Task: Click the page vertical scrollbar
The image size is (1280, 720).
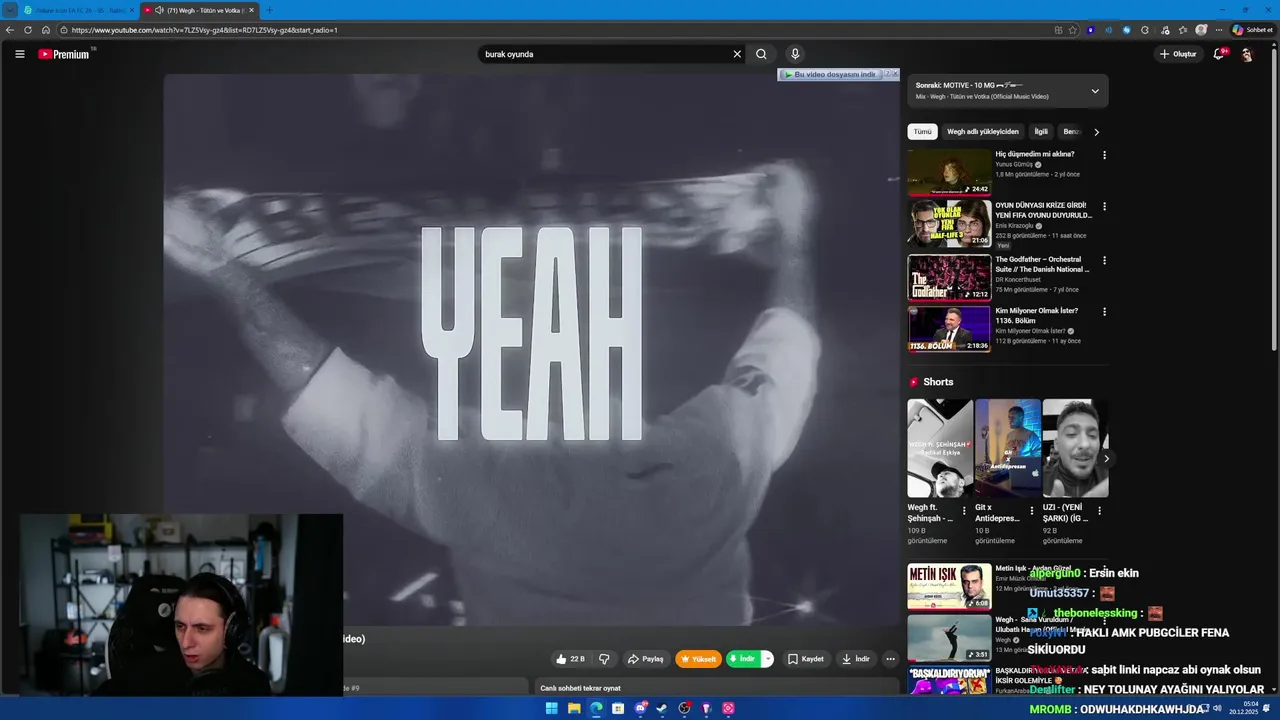Action: [1274, 200]
